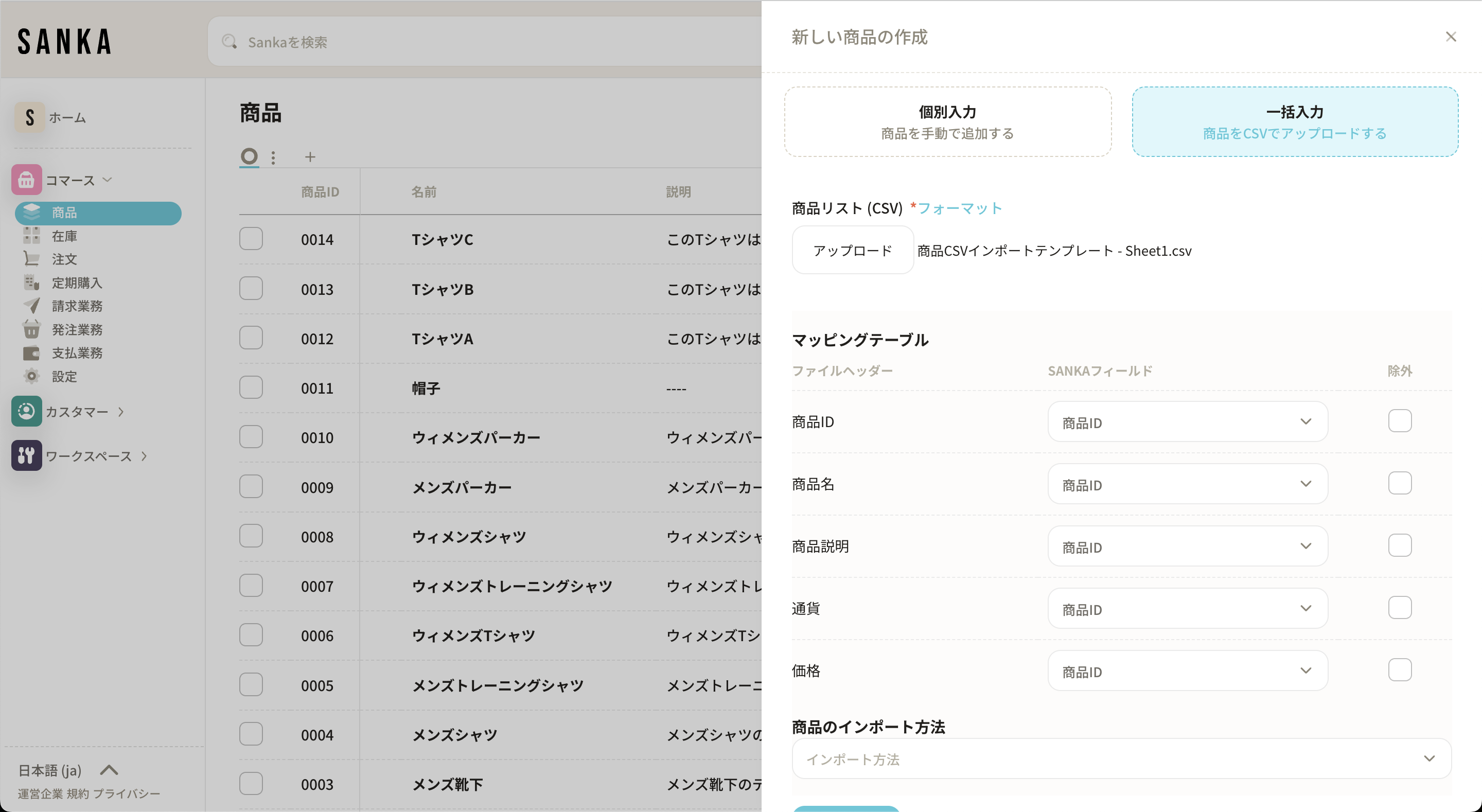Check the exclude box for 商品ID row
The image size is (1482, 812).
1399,421
